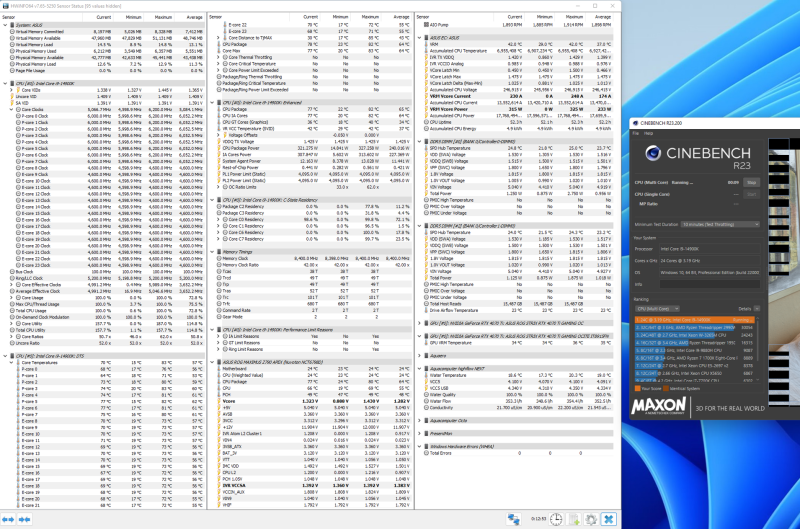The image size is (800, 529).
Task: Click the Cinebench sphere logo
Action: [653, 153]
